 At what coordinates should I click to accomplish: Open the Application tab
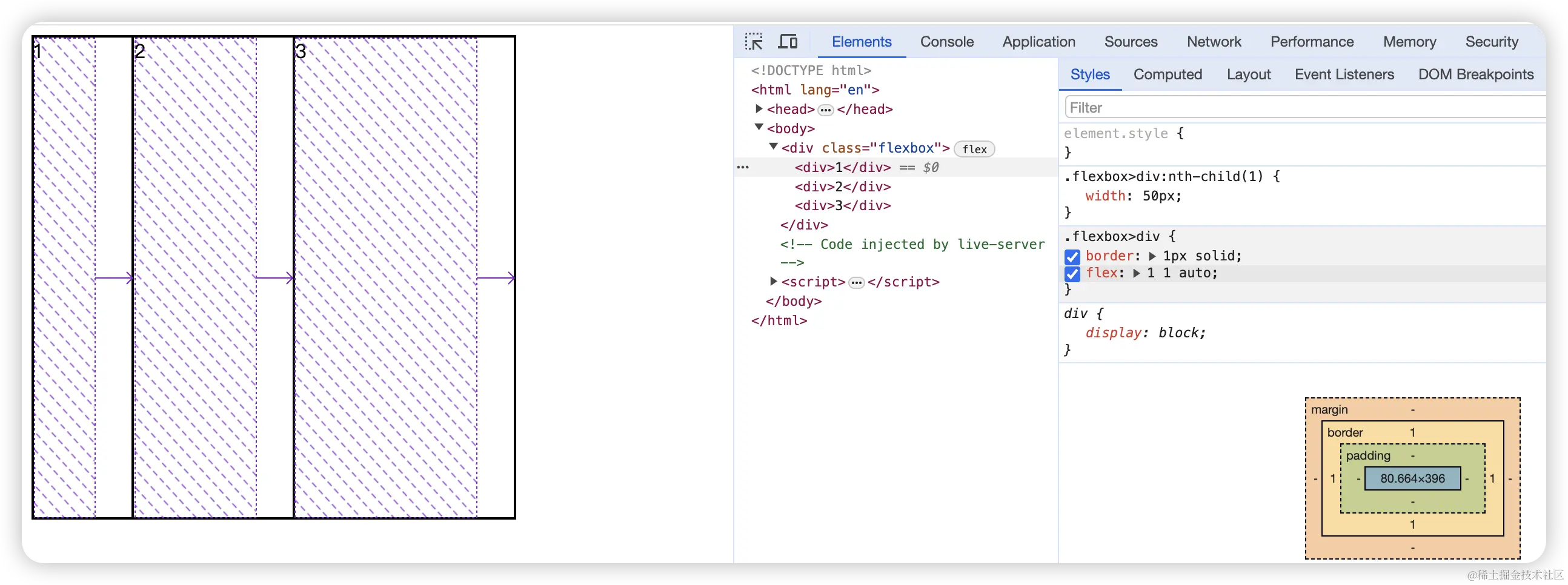(1038, 41)
